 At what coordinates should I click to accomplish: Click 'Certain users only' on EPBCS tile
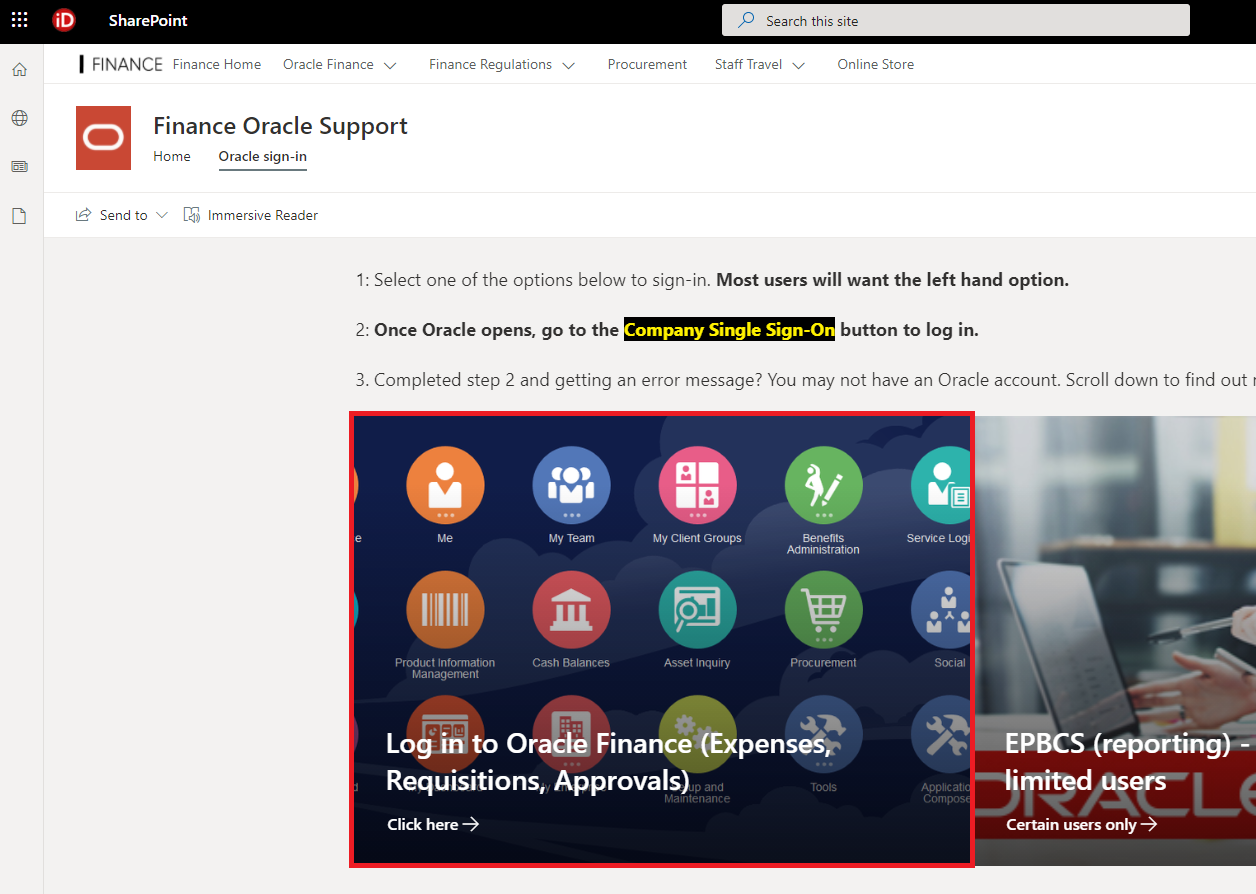coord(1072,824)
